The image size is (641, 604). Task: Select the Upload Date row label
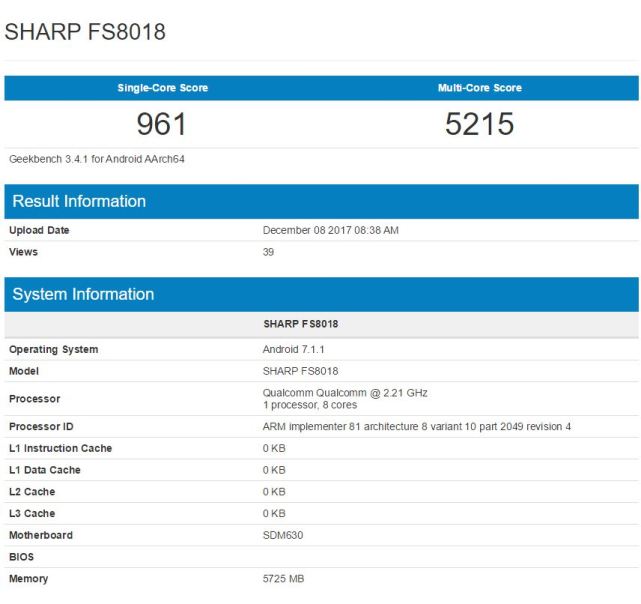[39, 230]
